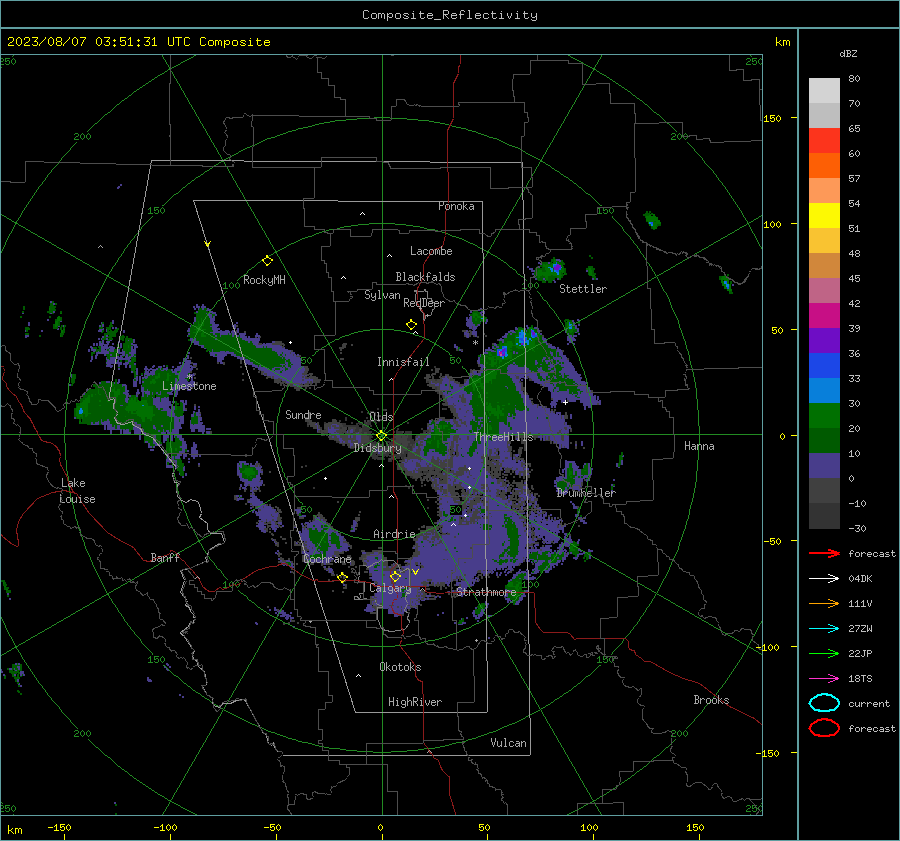900x841 pixels.
Task: Click the Blackfalds city label
Action: [425, 277]
